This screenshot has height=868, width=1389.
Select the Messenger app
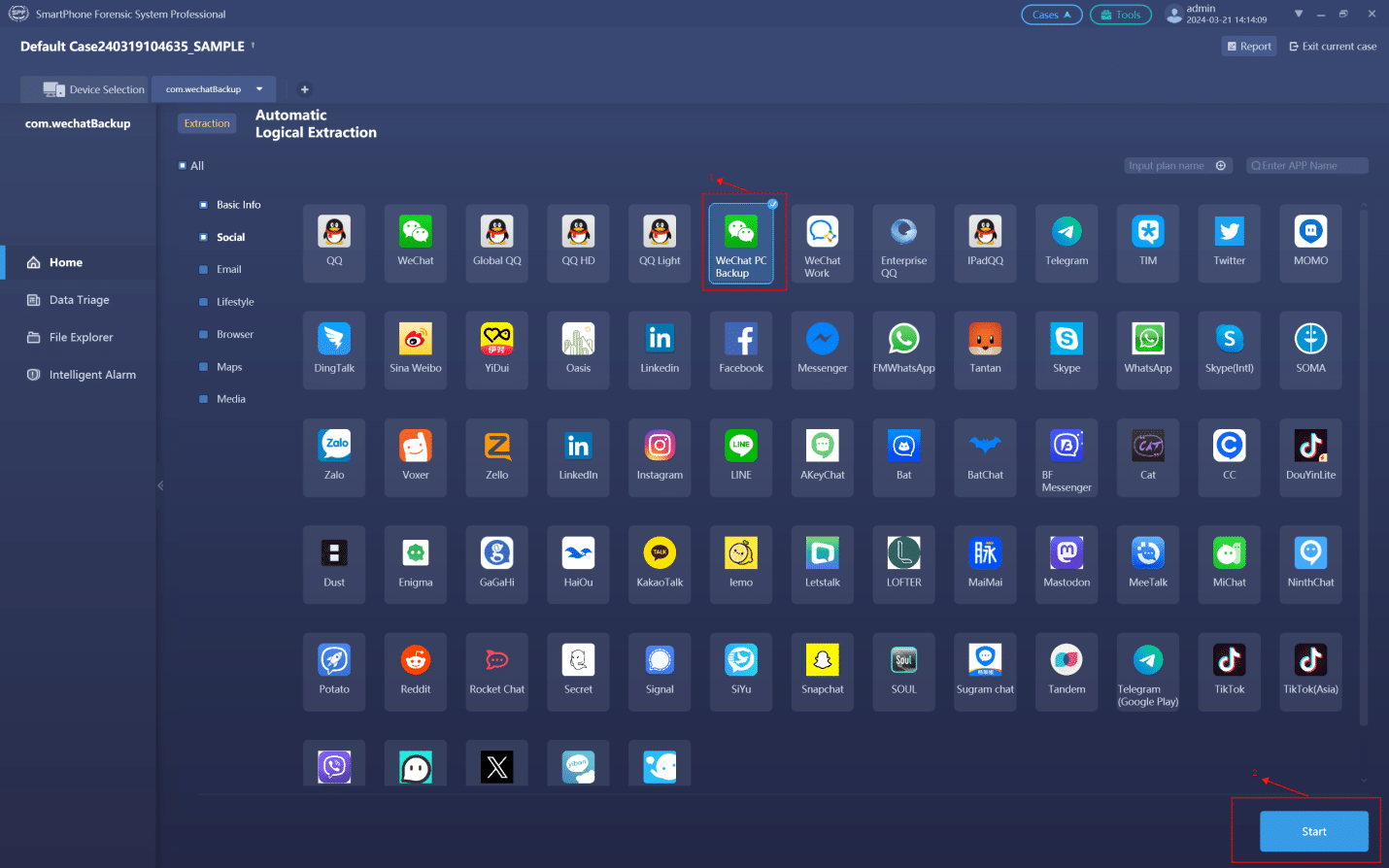823,351
